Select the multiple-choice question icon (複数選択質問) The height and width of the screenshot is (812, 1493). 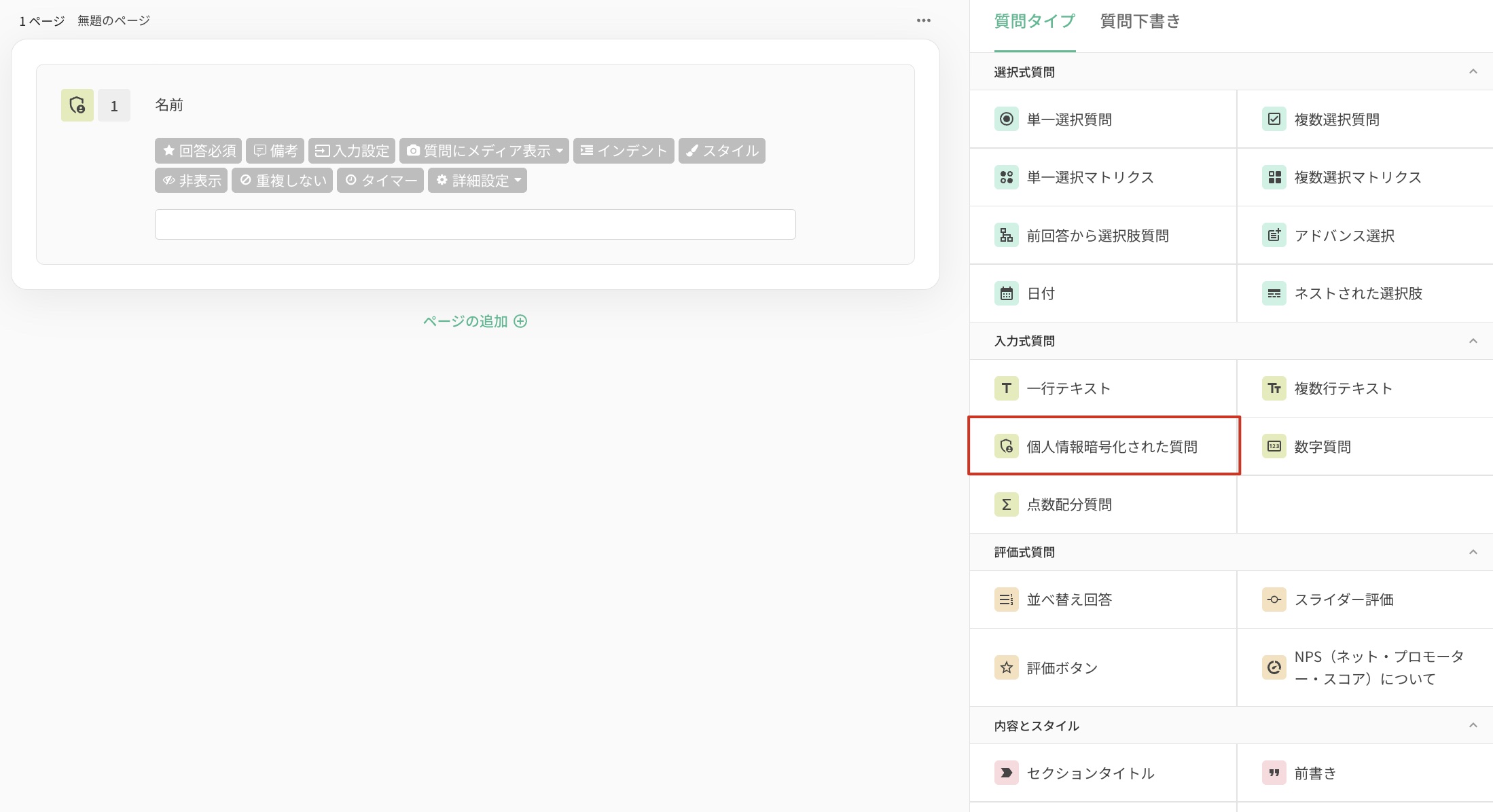click(x=1274, y=119)
